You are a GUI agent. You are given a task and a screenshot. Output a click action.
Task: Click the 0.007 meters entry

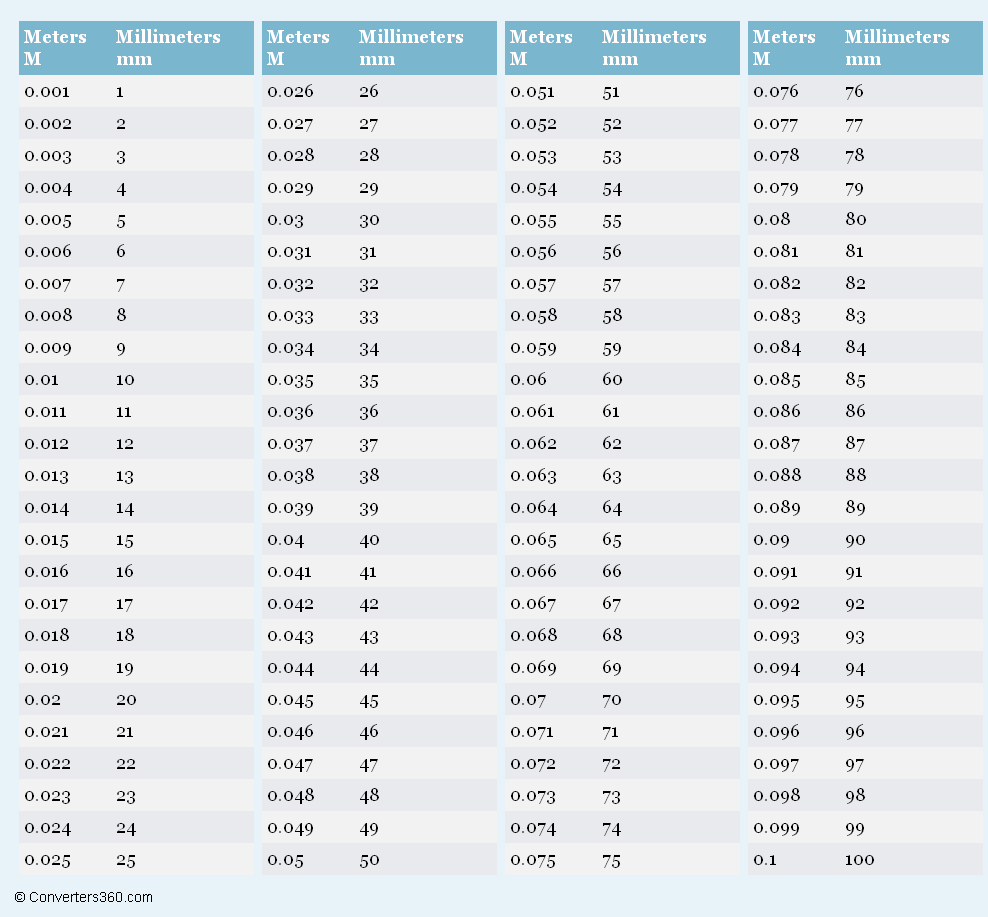tap(47, 284)
